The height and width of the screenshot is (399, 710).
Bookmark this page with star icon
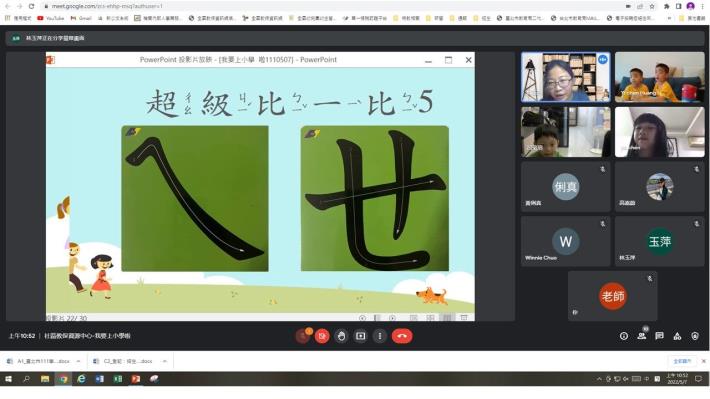click(652, 6)
